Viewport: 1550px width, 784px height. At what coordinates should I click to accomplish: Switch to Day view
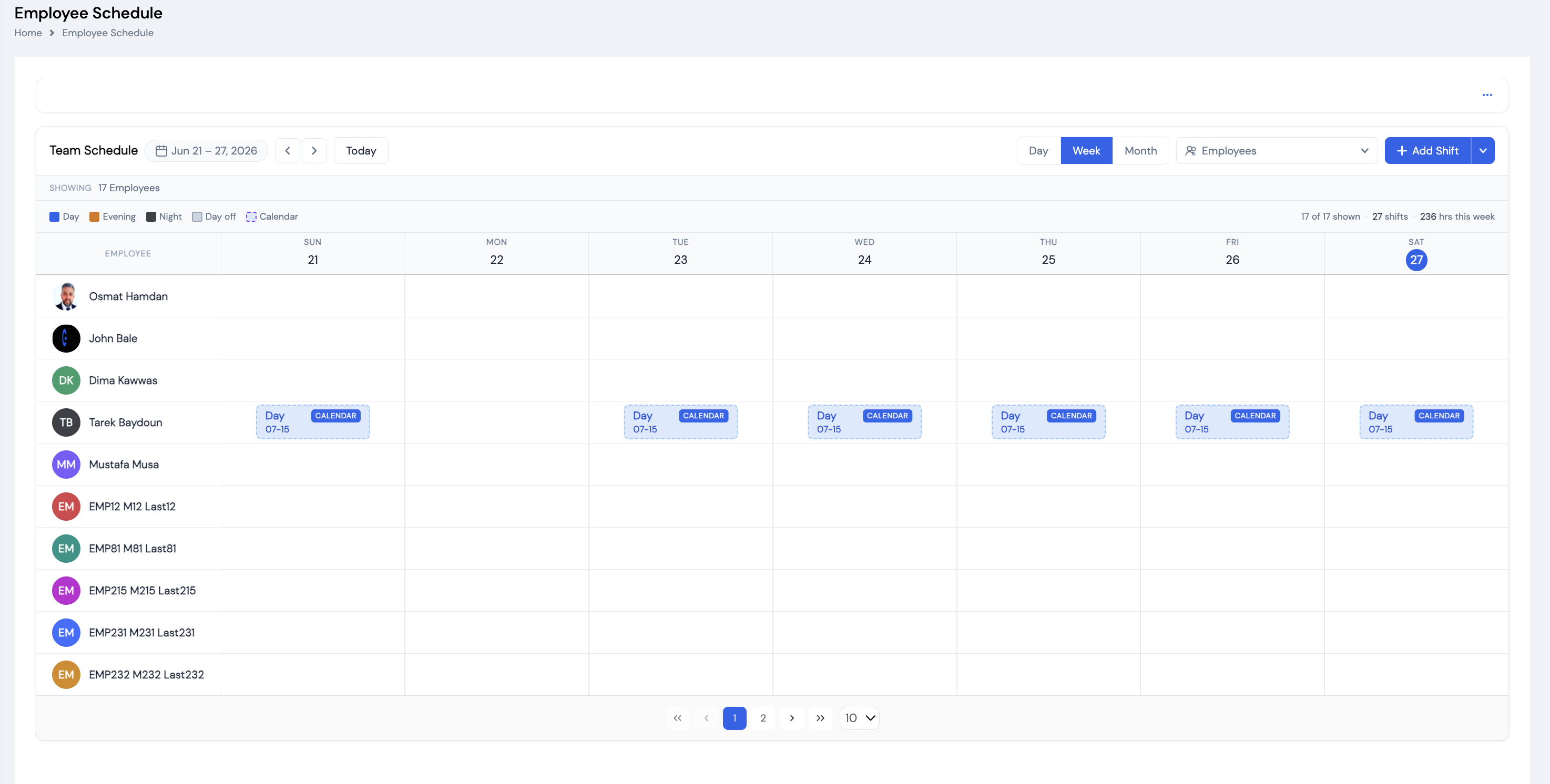pyautogui.click(x=1038, y=151)
